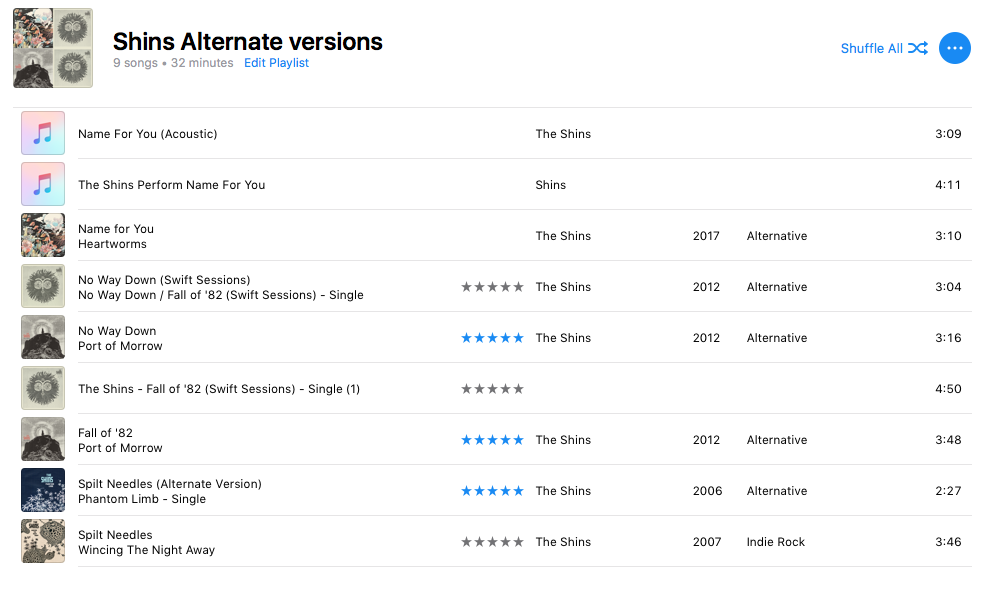Open the Edit Playlist link

point(276,63)
